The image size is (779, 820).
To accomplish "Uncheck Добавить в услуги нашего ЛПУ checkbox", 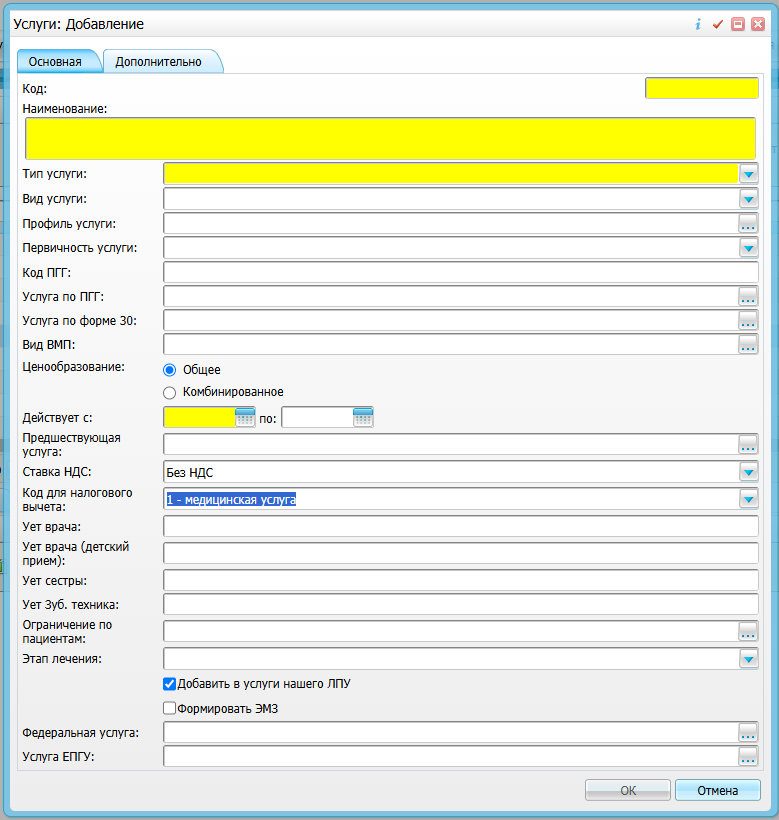I will pos(170,684).
